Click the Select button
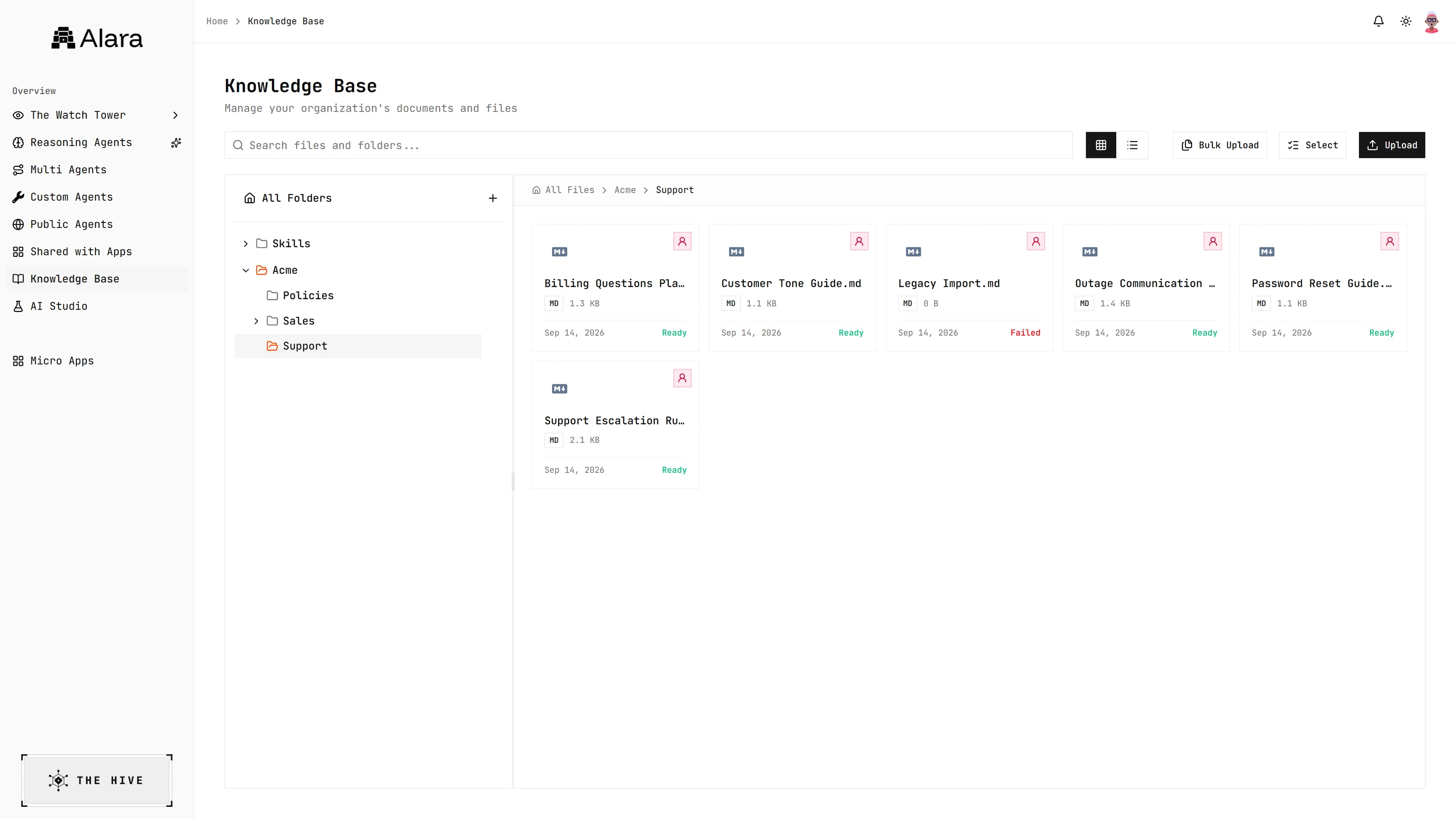This screenshot has height=819, width=1456. tap(1312, 145)
